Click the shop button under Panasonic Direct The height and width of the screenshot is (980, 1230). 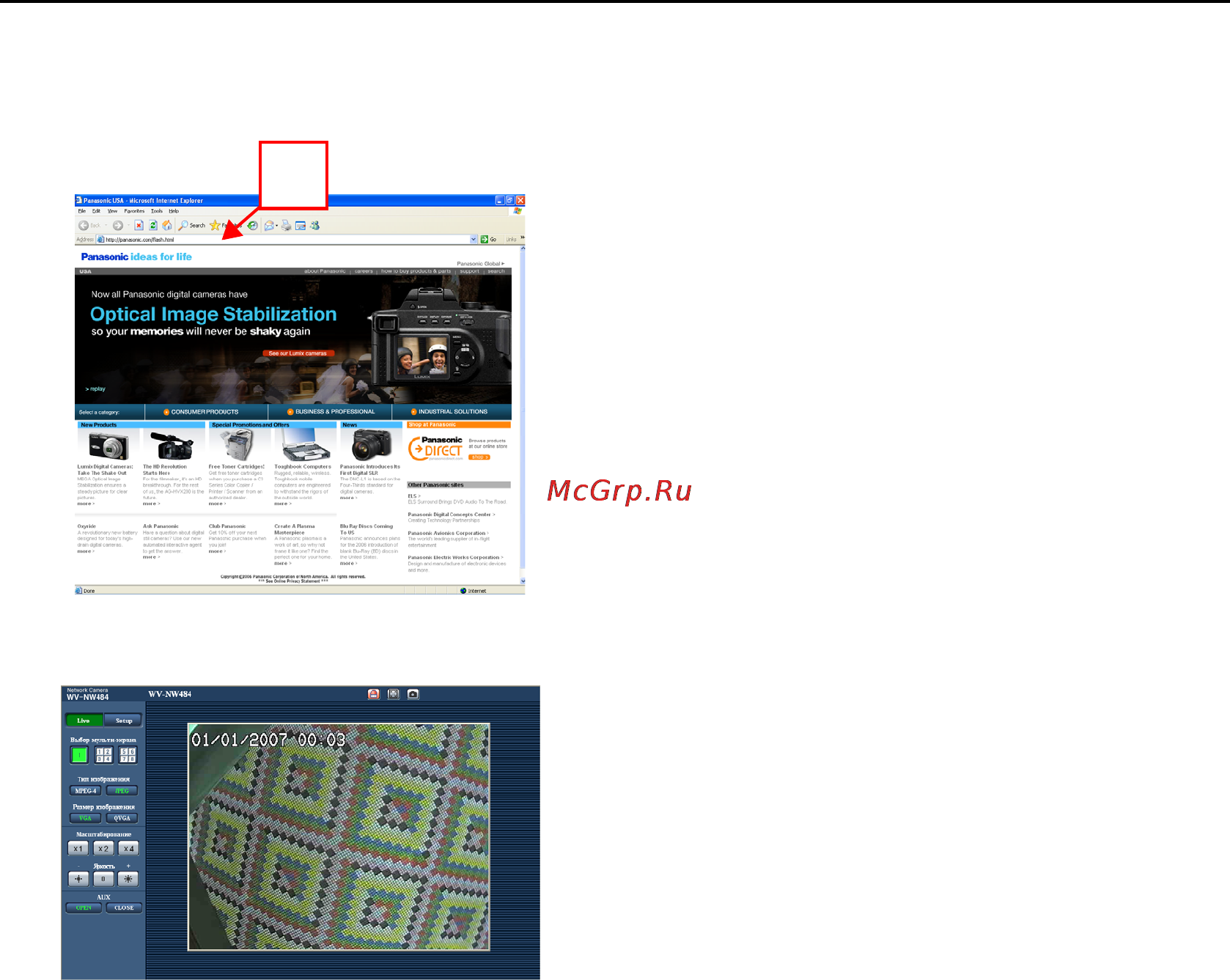point(479,457)
